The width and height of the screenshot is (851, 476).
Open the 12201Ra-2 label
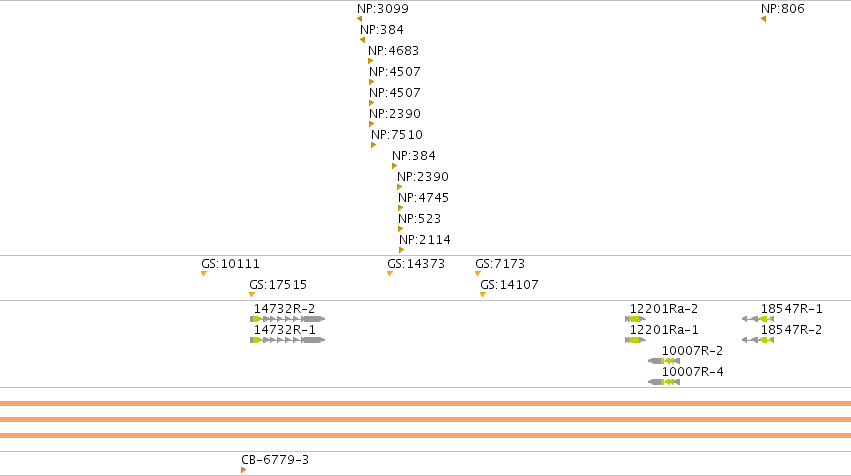pyautogui.click(x=664, y=309)
